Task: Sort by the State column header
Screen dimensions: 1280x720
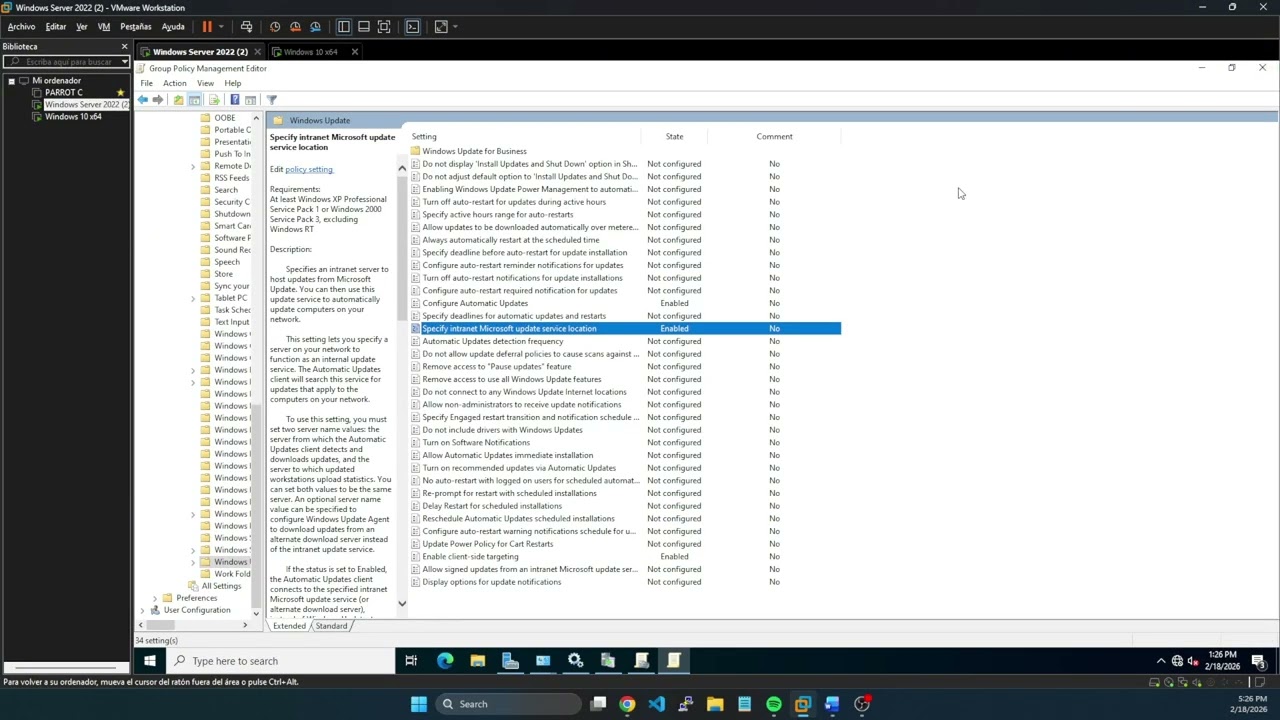Action: [674, 137]
